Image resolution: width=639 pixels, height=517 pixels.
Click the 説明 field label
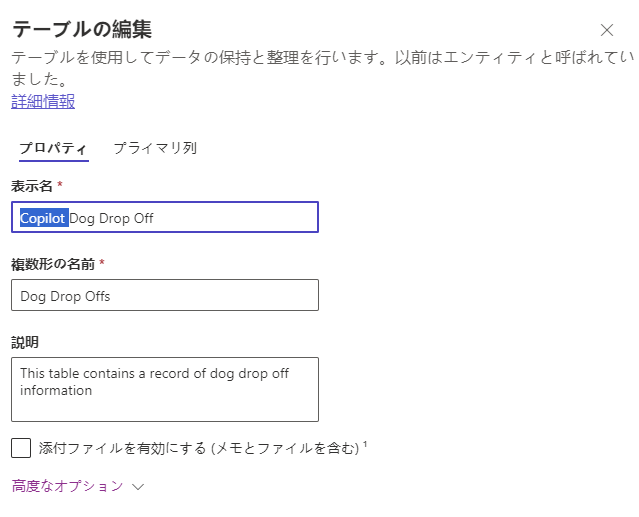pyautogui.click(x=25, y=343)
